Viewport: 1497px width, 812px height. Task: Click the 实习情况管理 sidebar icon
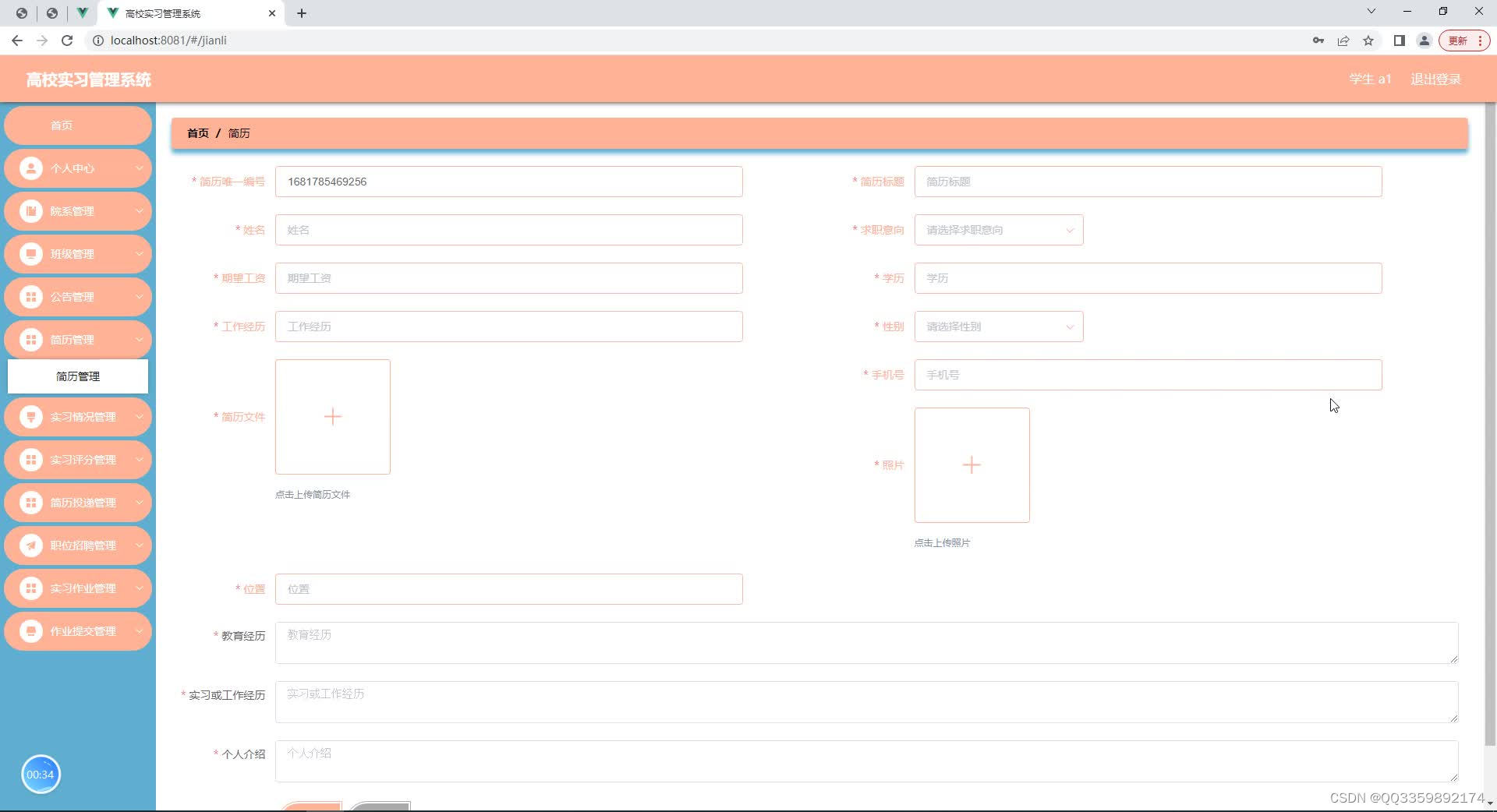[31, 417]
